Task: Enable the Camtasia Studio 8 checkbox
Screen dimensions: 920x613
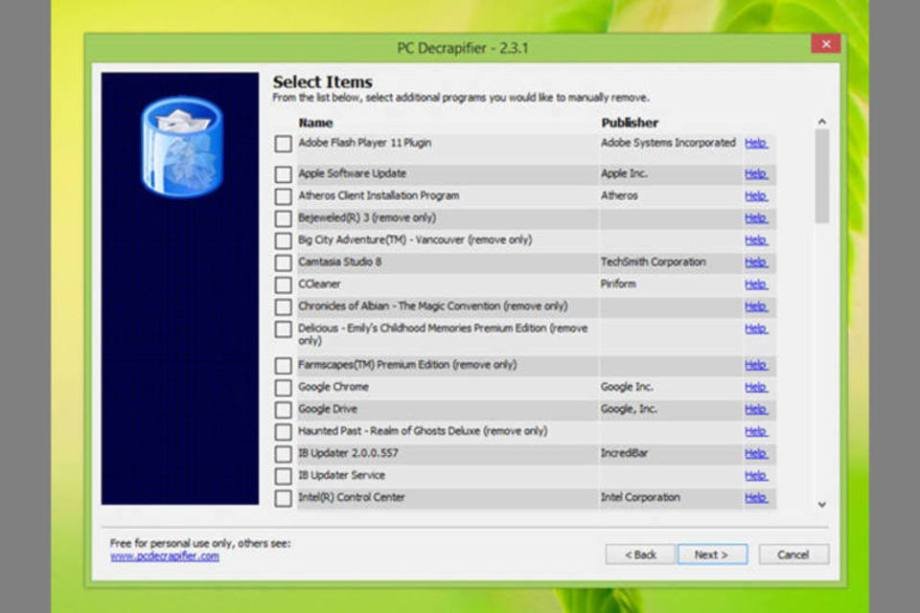Action: tap(283, 263)
